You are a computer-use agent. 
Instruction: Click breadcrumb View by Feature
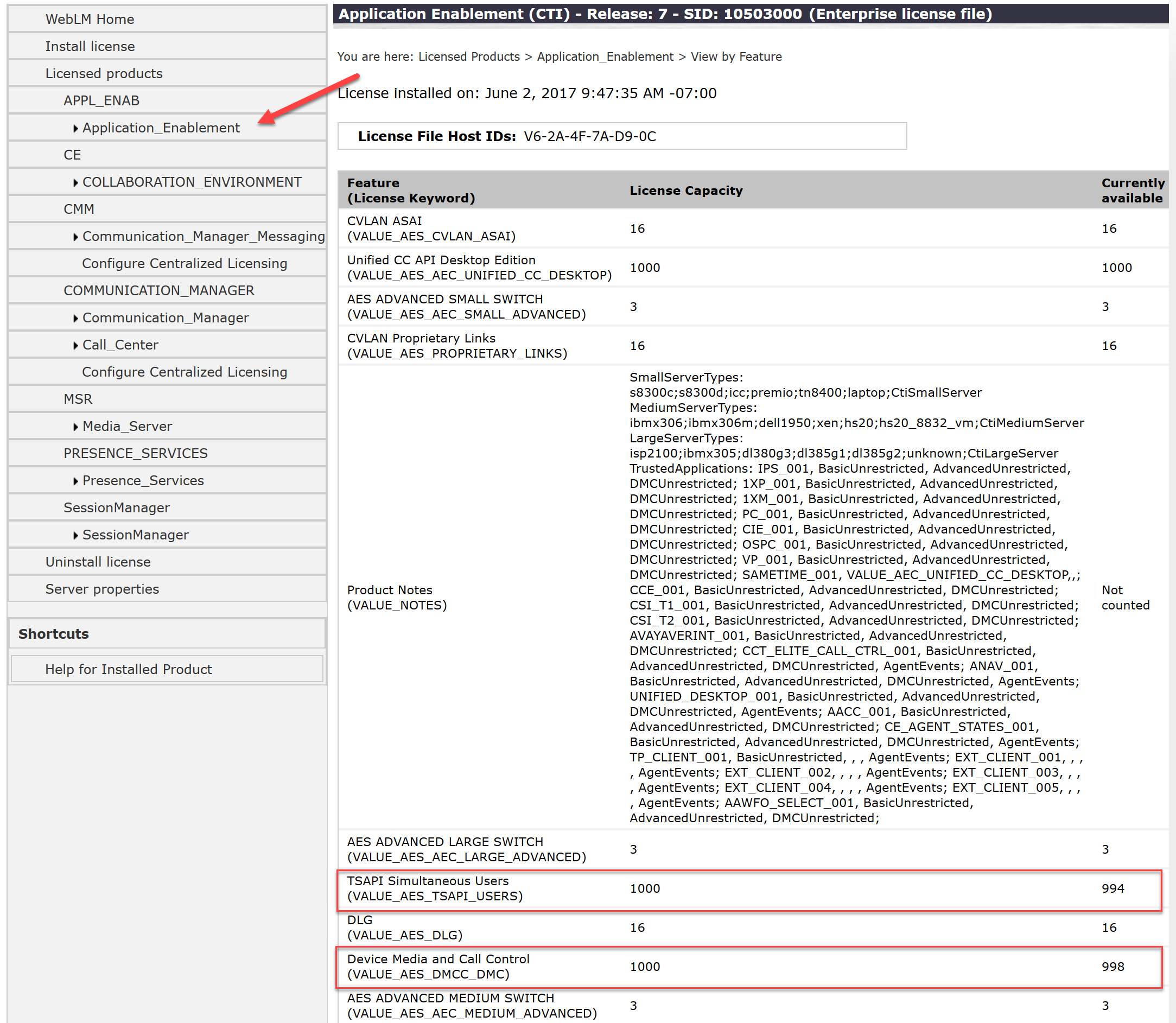[736, 56]
